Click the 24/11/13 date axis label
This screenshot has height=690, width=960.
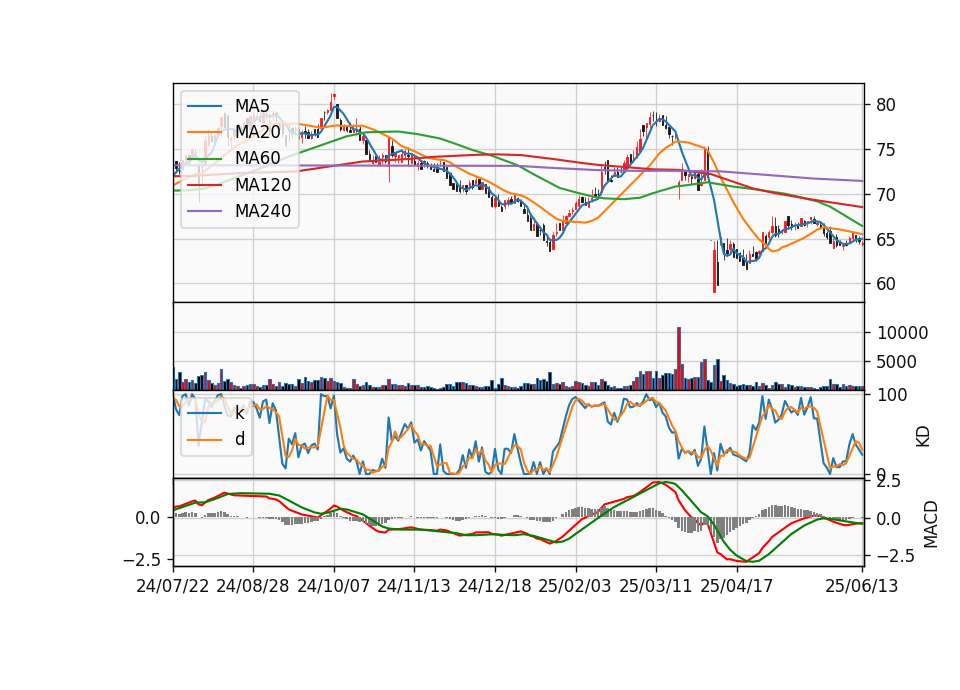[414, 586]
